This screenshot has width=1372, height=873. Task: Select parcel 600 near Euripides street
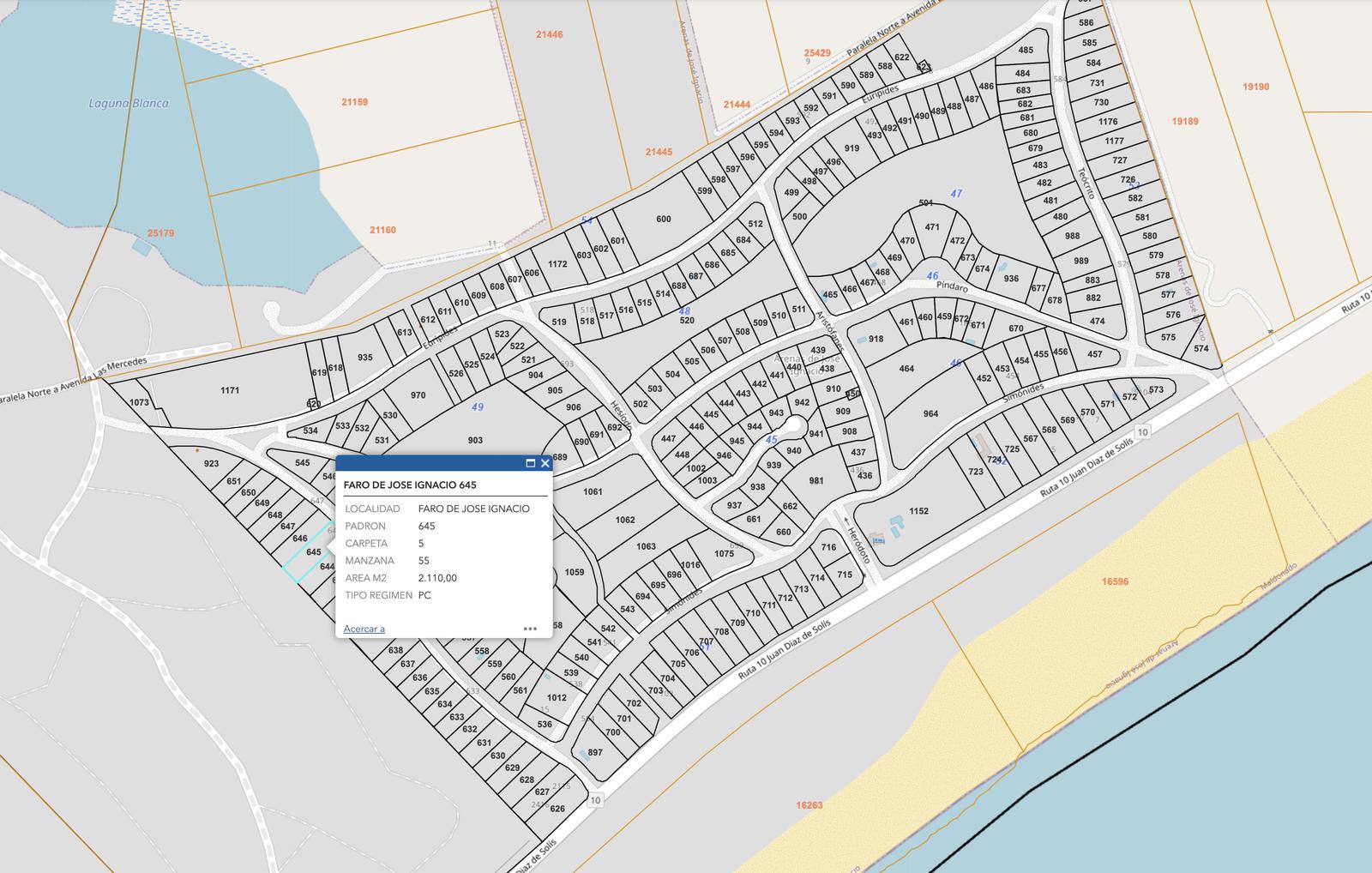pyautogui.click(x=663, y=219)
